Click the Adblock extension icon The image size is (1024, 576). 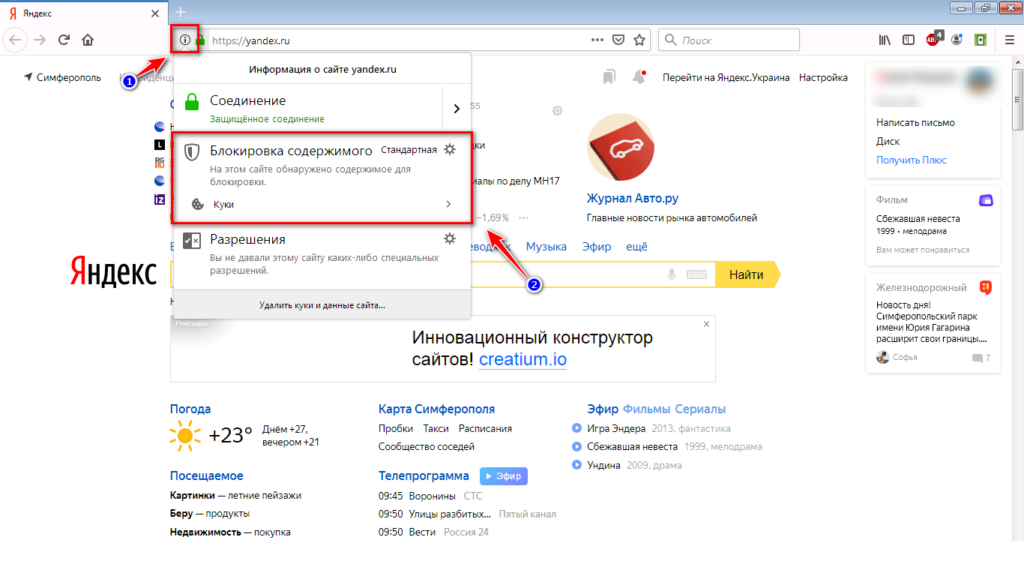(933, 40)
